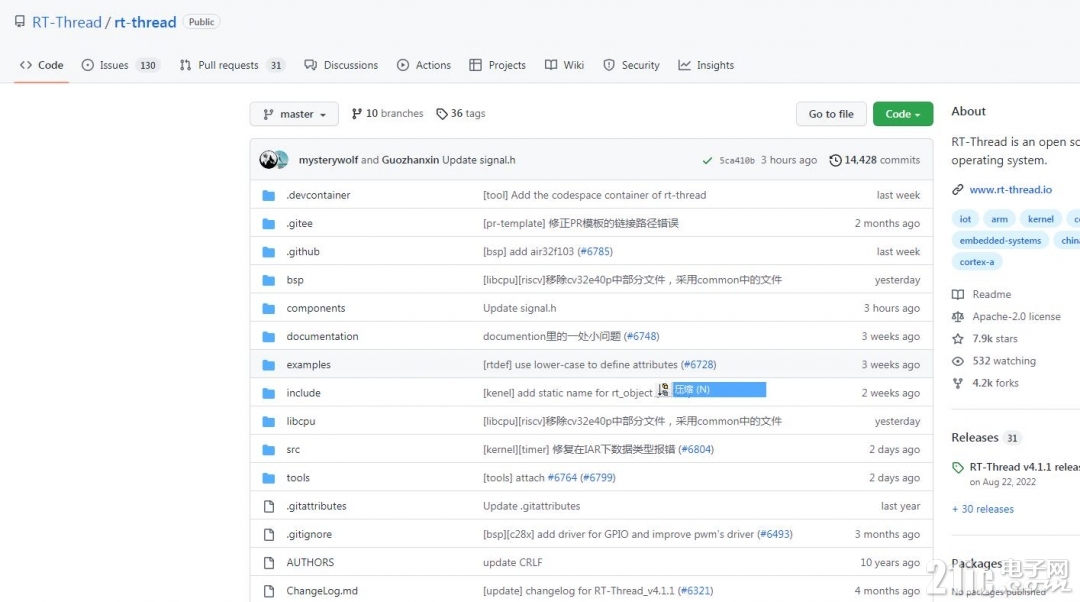Click the highlighted blue popup entry labeled (N)
This screenshot has width=1080, height=602.
pos(718,390)
